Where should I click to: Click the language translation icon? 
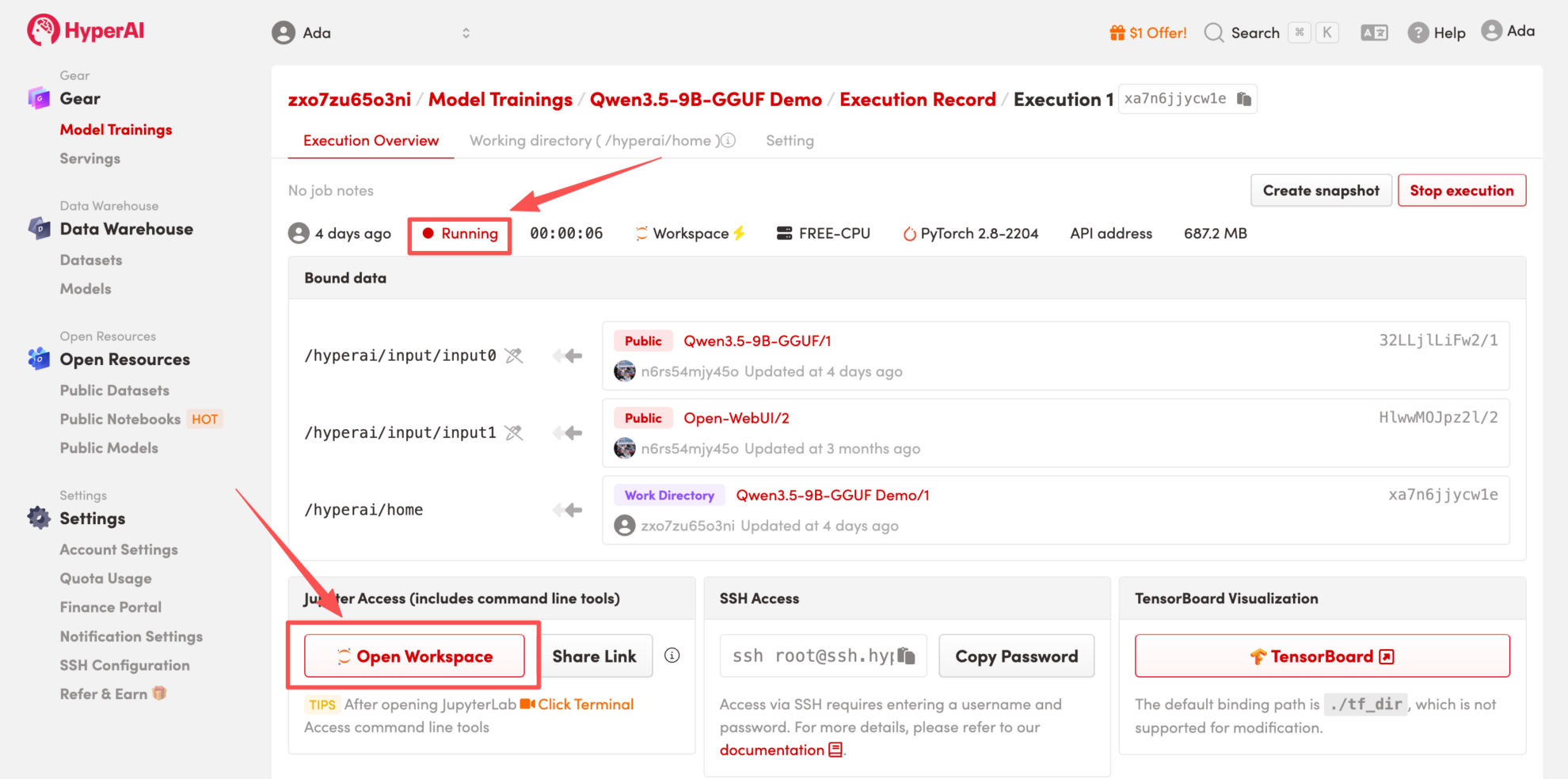pos(1374,32)
